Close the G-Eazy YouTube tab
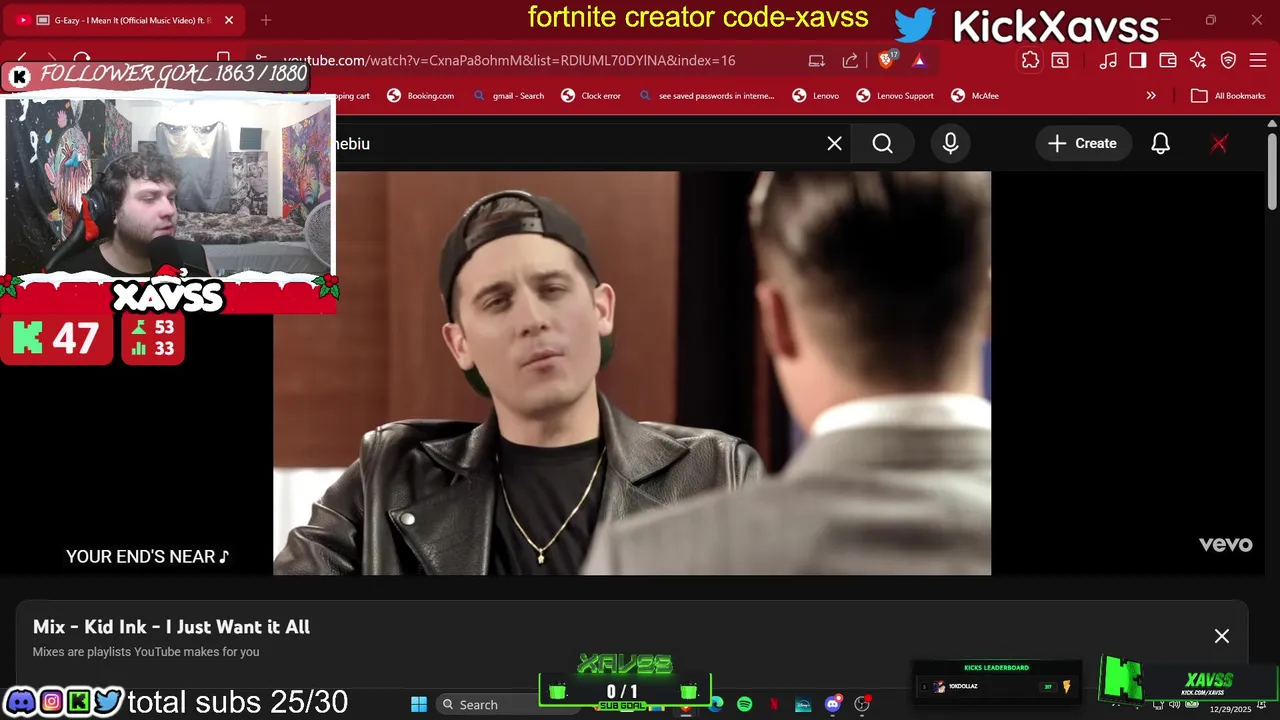 tap(229, 20)
